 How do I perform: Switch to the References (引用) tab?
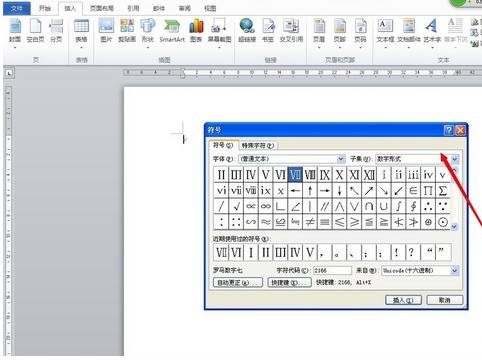[133, 8]
